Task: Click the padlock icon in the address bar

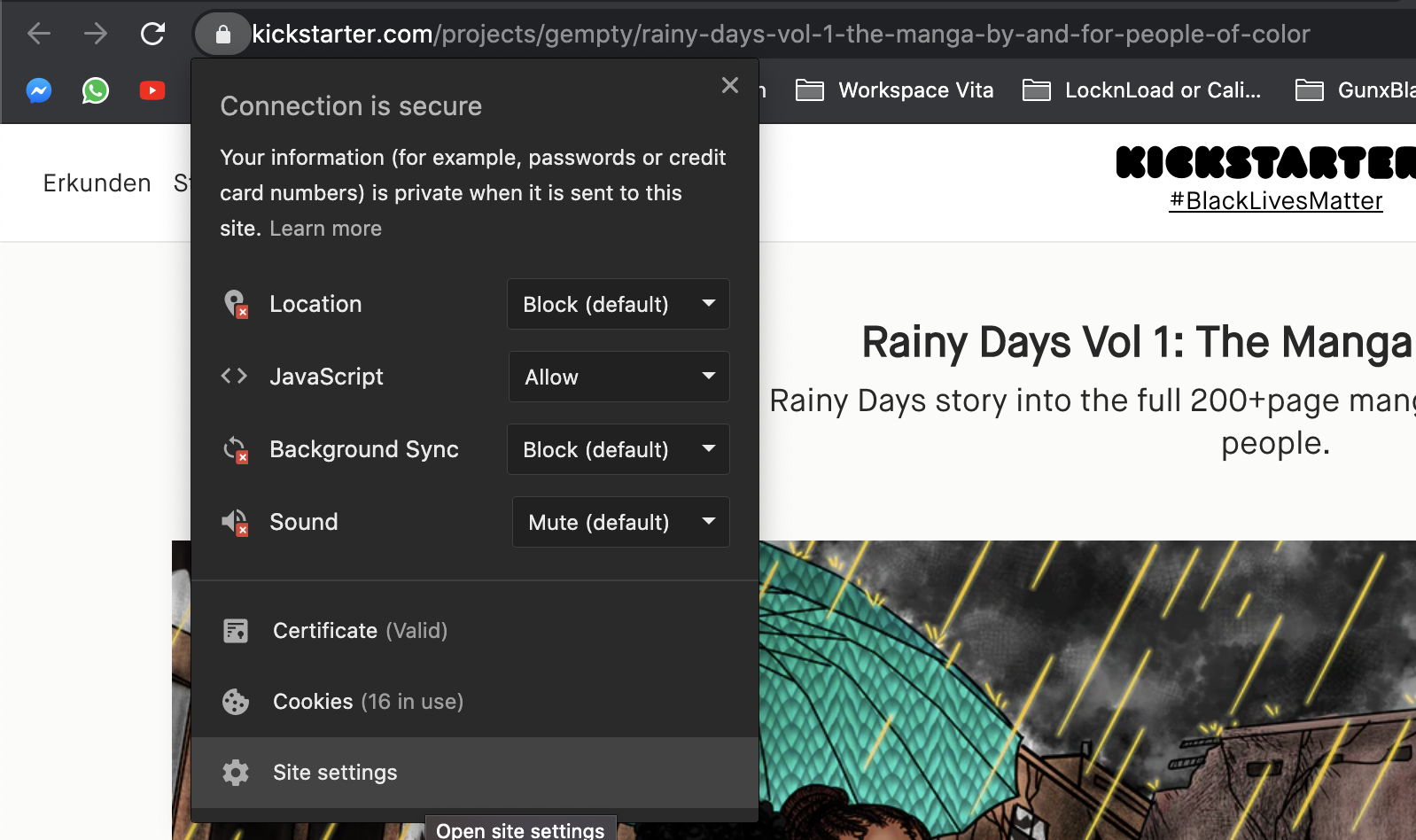Action: pos(223,35)
